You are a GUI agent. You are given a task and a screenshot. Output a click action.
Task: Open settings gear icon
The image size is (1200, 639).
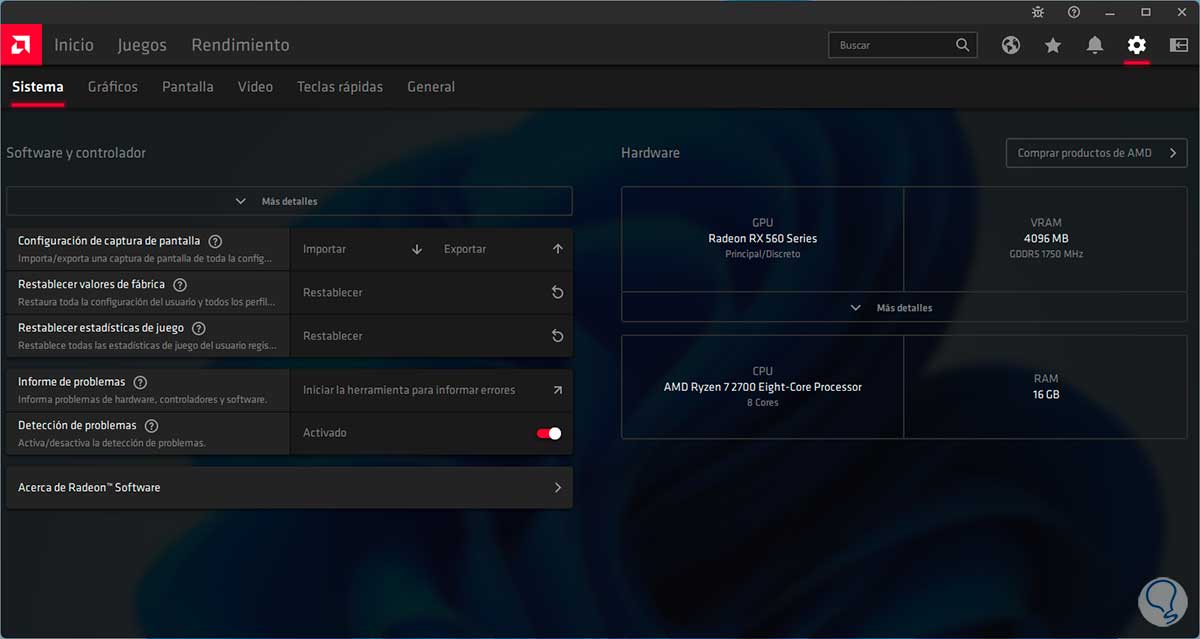click(1137, 45)
